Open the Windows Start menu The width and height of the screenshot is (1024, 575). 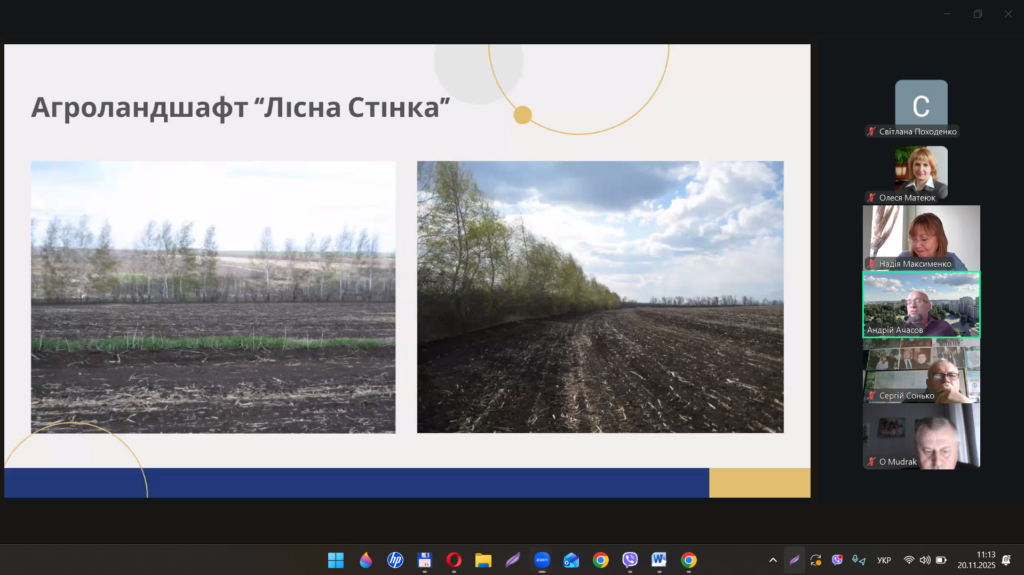coord(336,560)
